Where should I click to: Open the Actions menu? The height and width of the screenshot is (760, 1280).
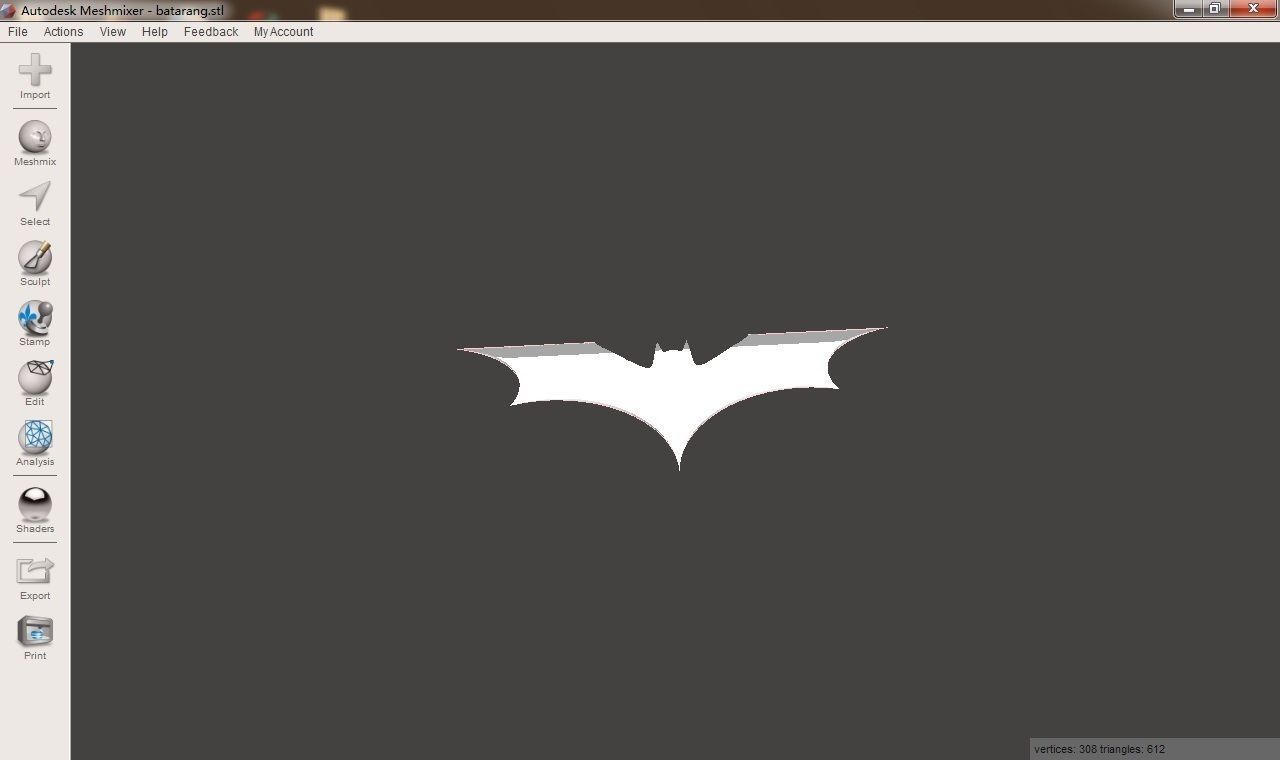click(x=63, y=32)
